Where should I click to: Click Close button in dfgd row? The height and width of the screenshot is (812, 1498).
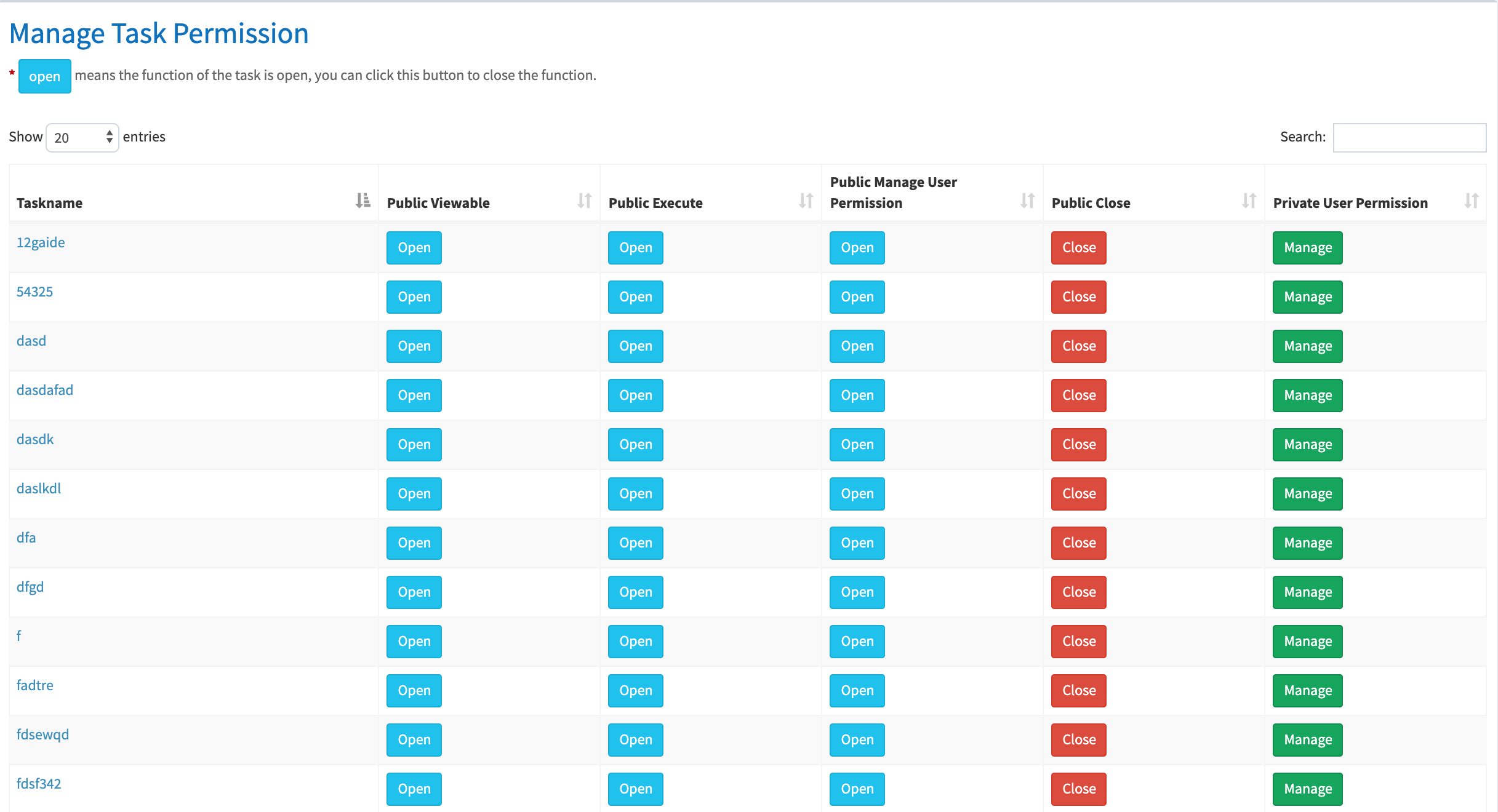coord(1079,592)
